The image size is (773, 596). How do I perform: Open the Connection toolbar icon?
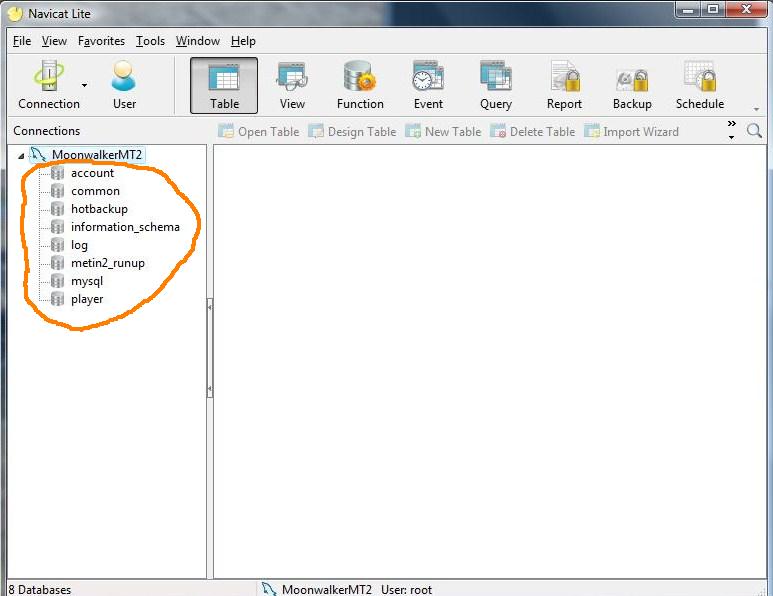49,85
